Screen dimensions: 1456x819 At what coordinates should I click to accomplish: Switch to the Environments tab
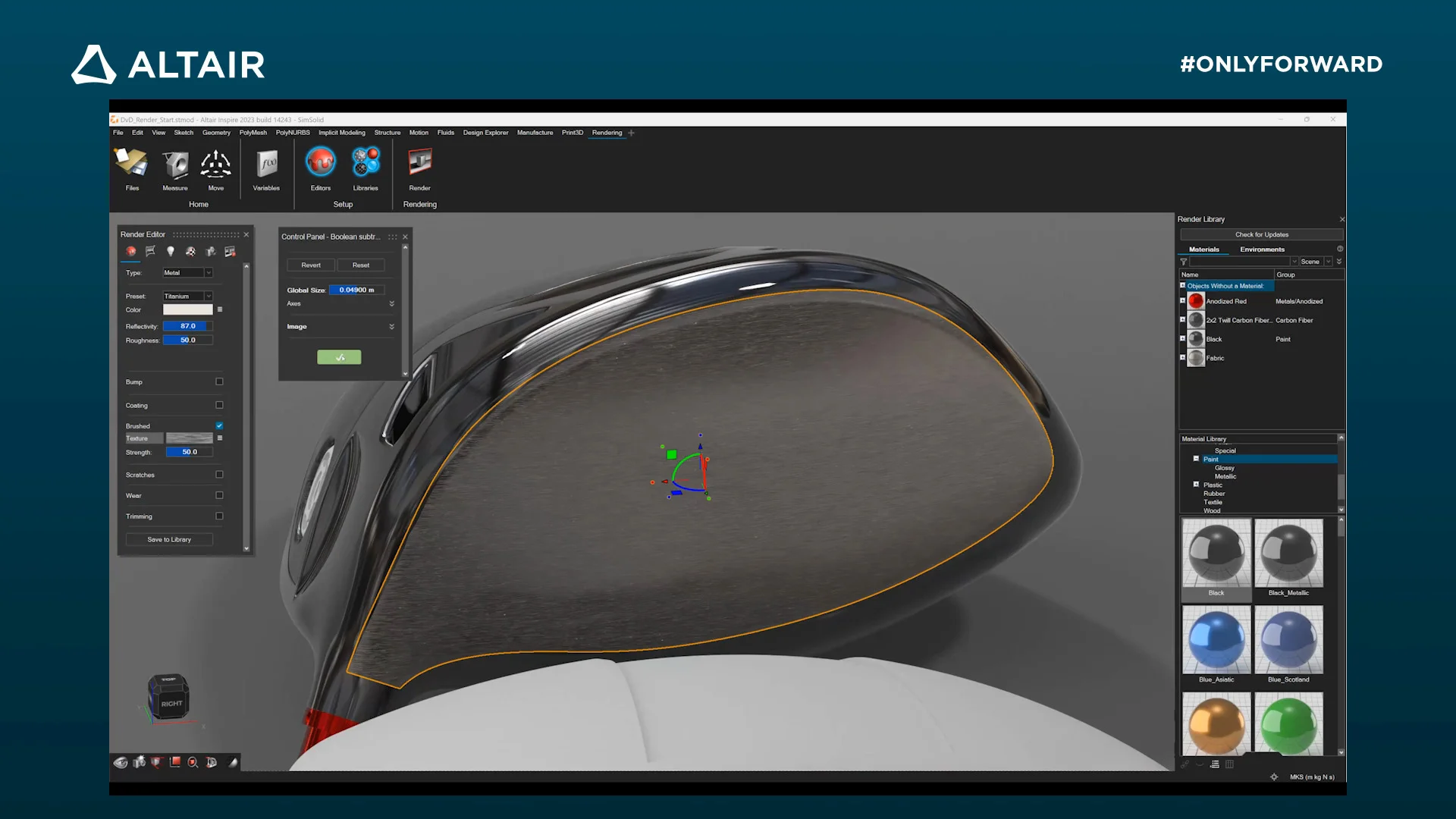tap(1261, 249)
